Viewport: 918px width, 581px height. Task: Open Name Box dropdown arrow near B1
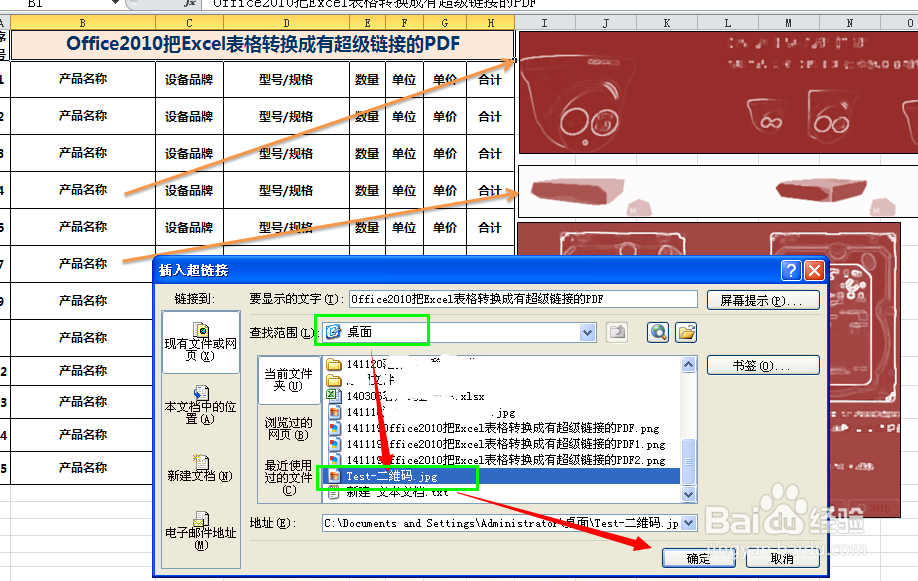click(x=115, y=3)
